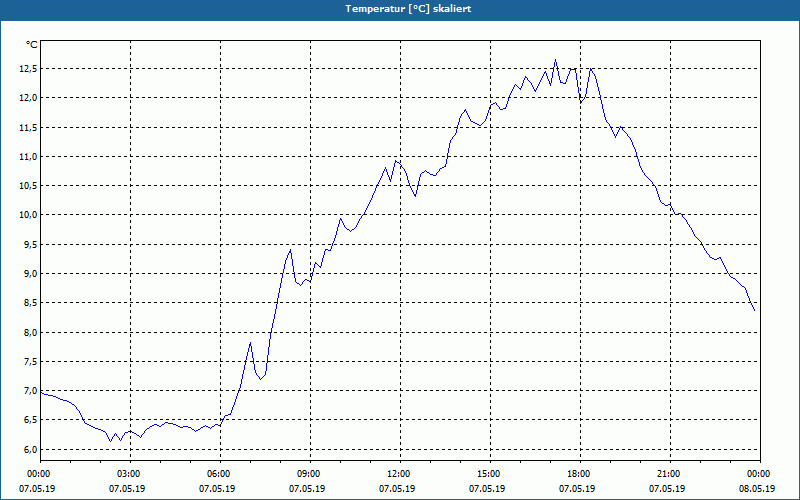Select the 07.05.19 date under 18:00
The width and height of the screenshot is (800, 500).
click(x=577, y=489)
